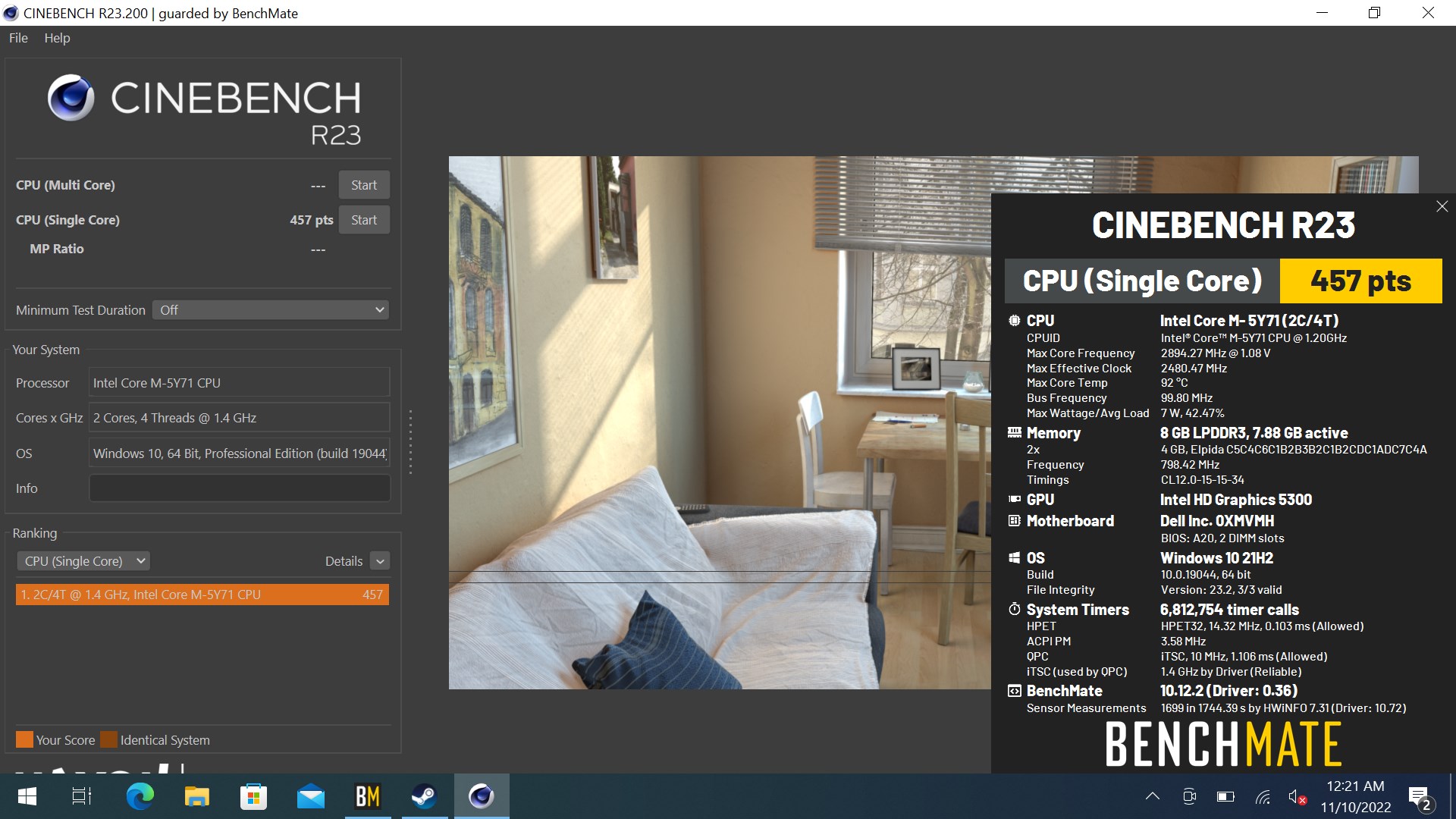The width and height of the screenshot is (1456, 819).
Task: Click the brown Identical System color swatch
Action: coord(108,739)
